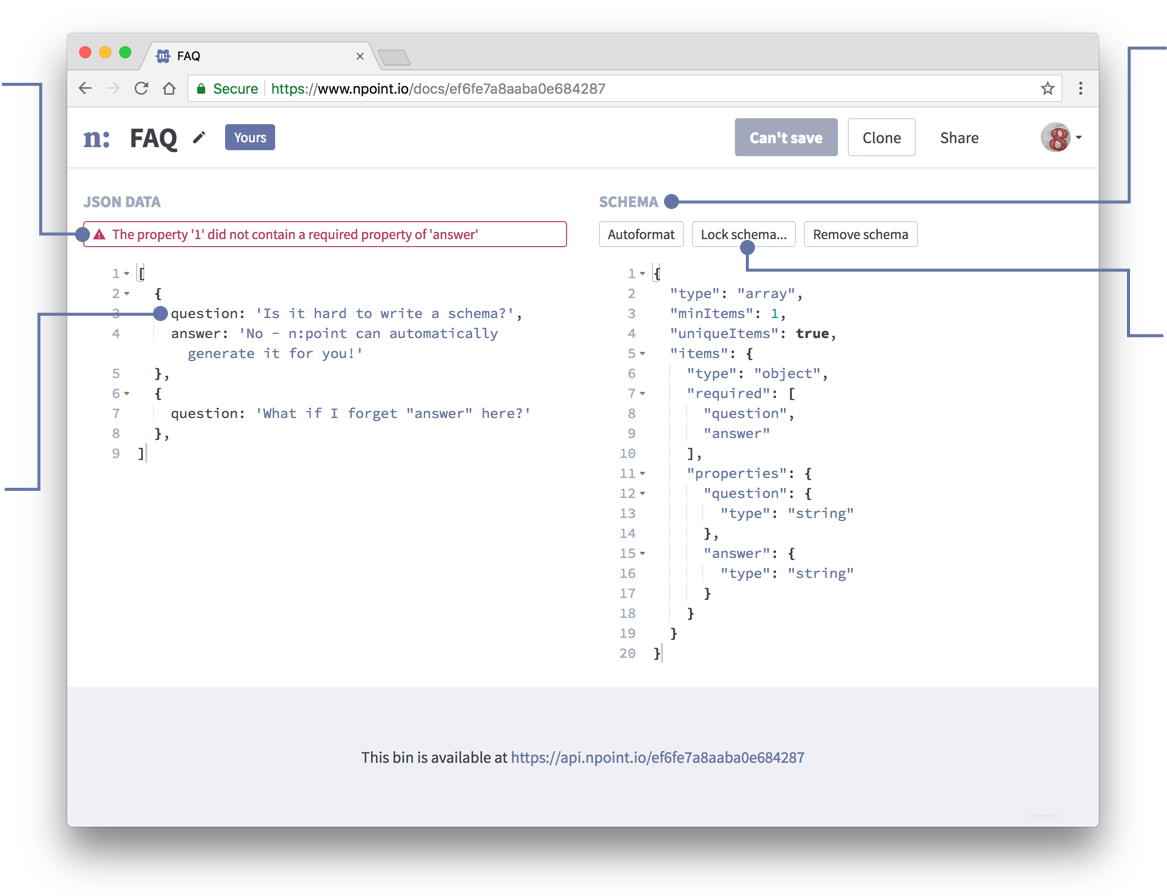The height and width of the screenshot is (896, 1167).
Task: Reload the page with refresh icon
Action: 141,89
